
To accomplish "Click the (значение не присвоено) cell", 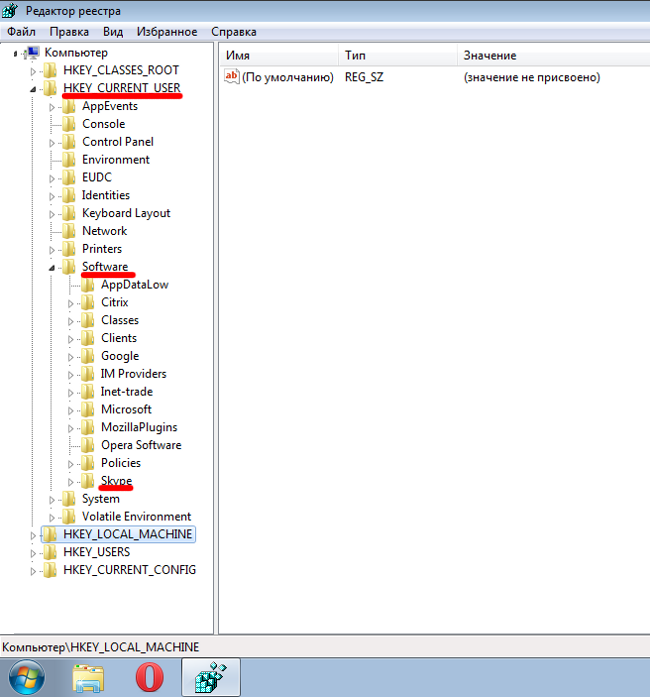I will click(x=532, y=77).
